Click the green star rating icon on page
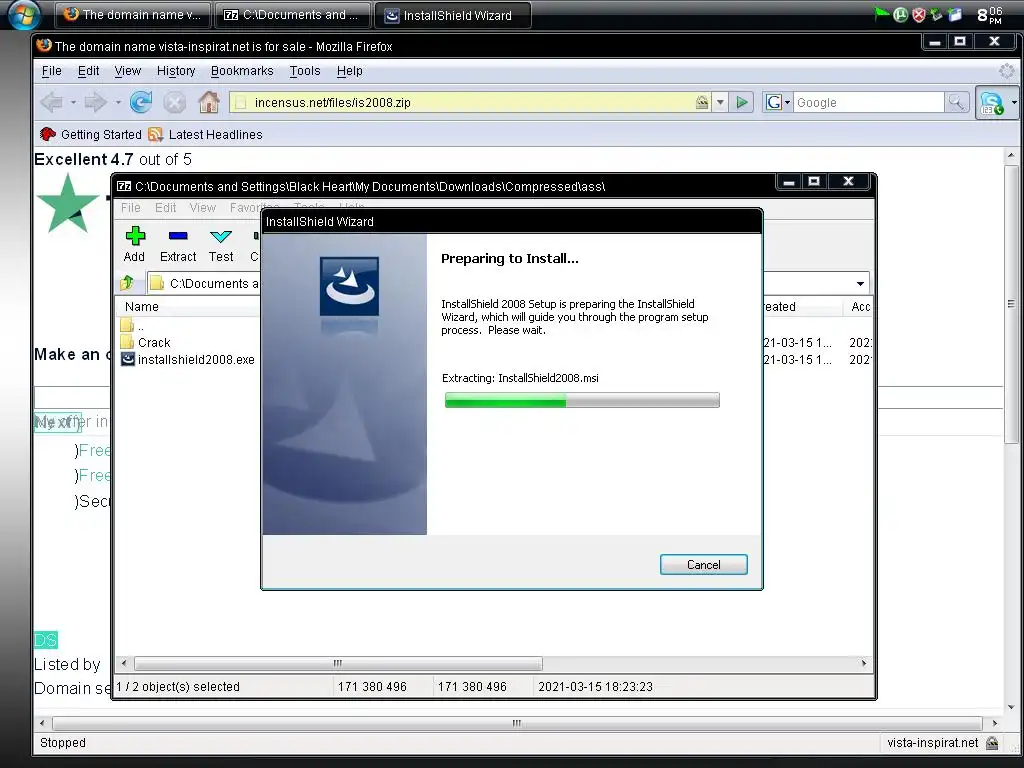The height and width of the screenshot is (768, 1024). [x=68, y=204]
